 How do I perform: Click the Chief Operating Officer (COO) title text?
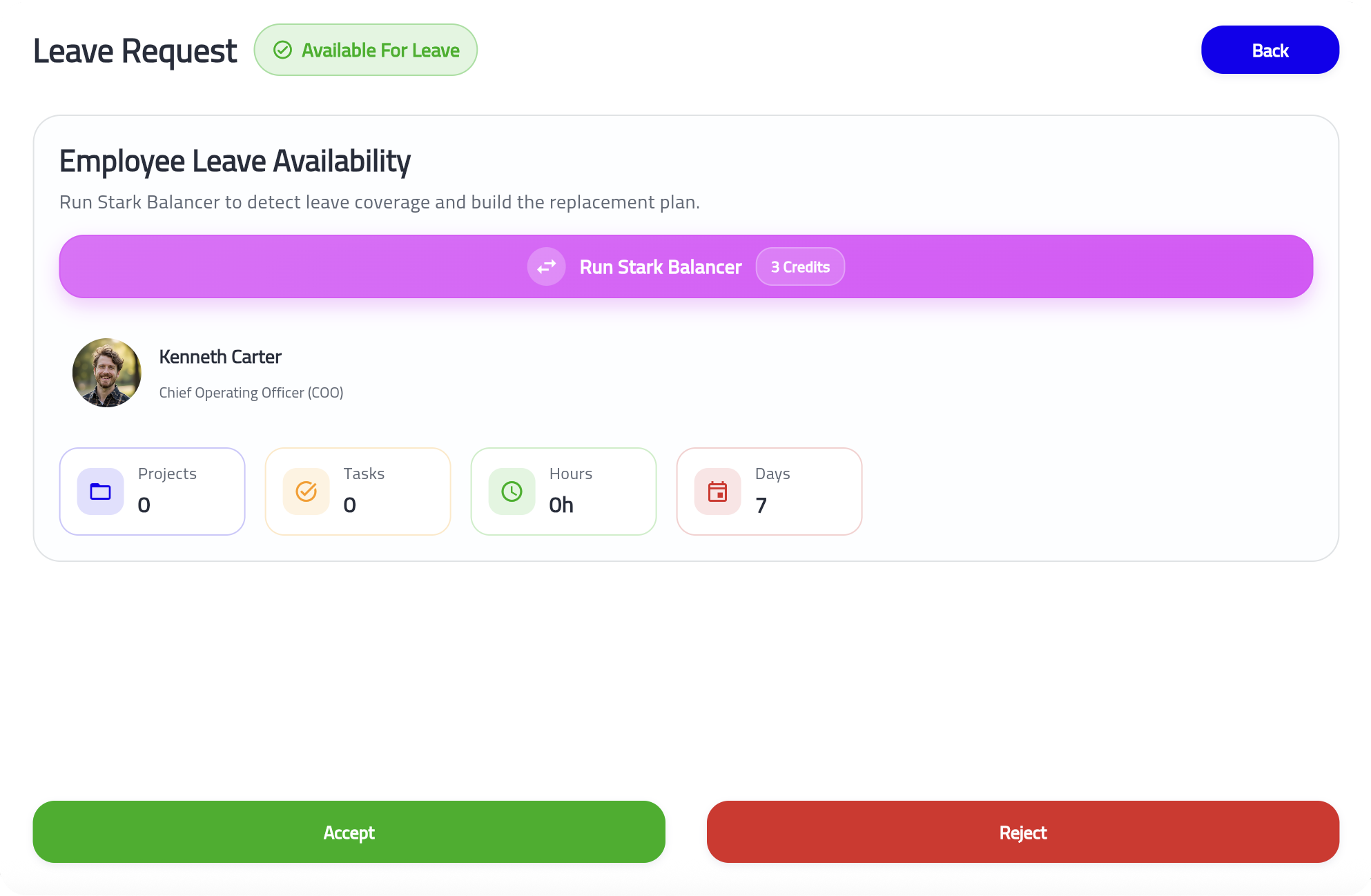251,393
